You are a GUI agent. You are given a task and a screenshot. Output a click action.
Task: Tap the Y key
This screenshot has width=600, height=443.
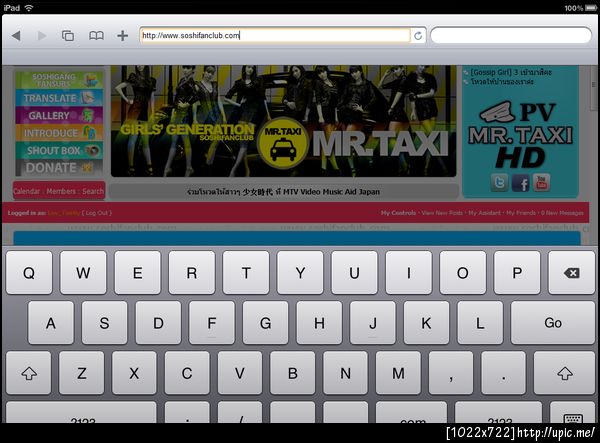click(x=300, y=273)
